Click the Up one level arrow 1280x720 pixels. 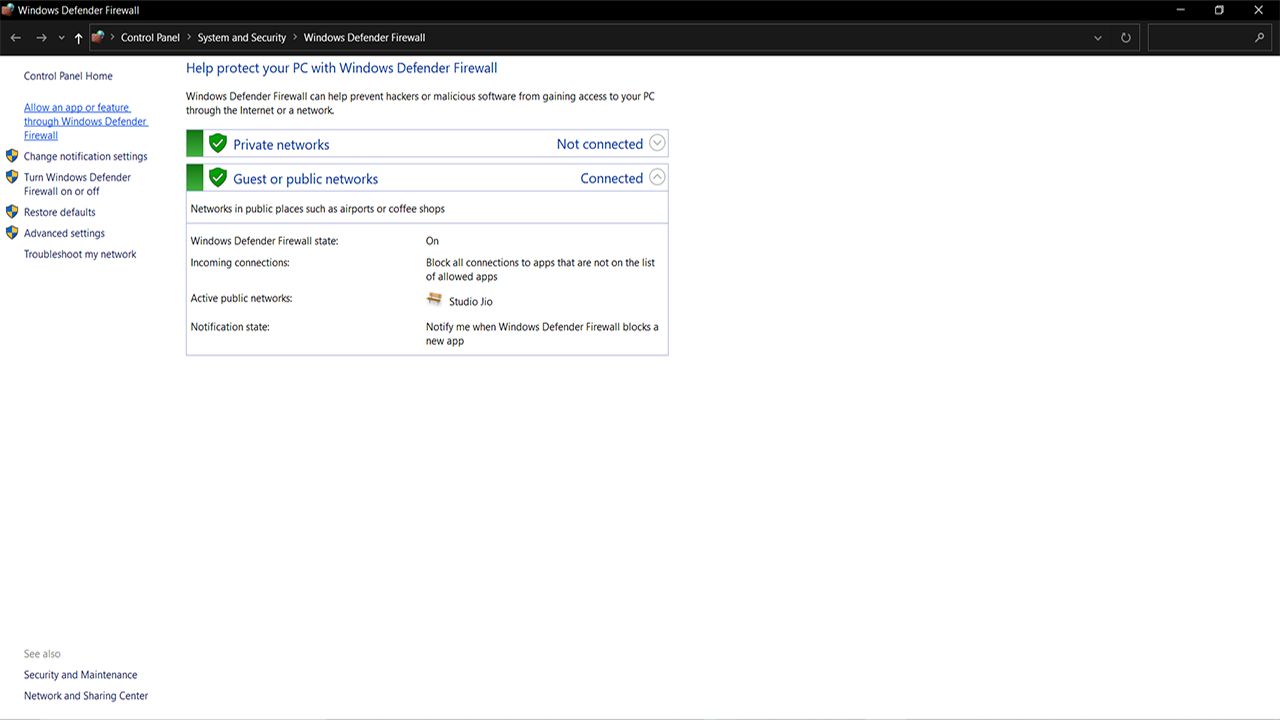click(x=78, y=38)
